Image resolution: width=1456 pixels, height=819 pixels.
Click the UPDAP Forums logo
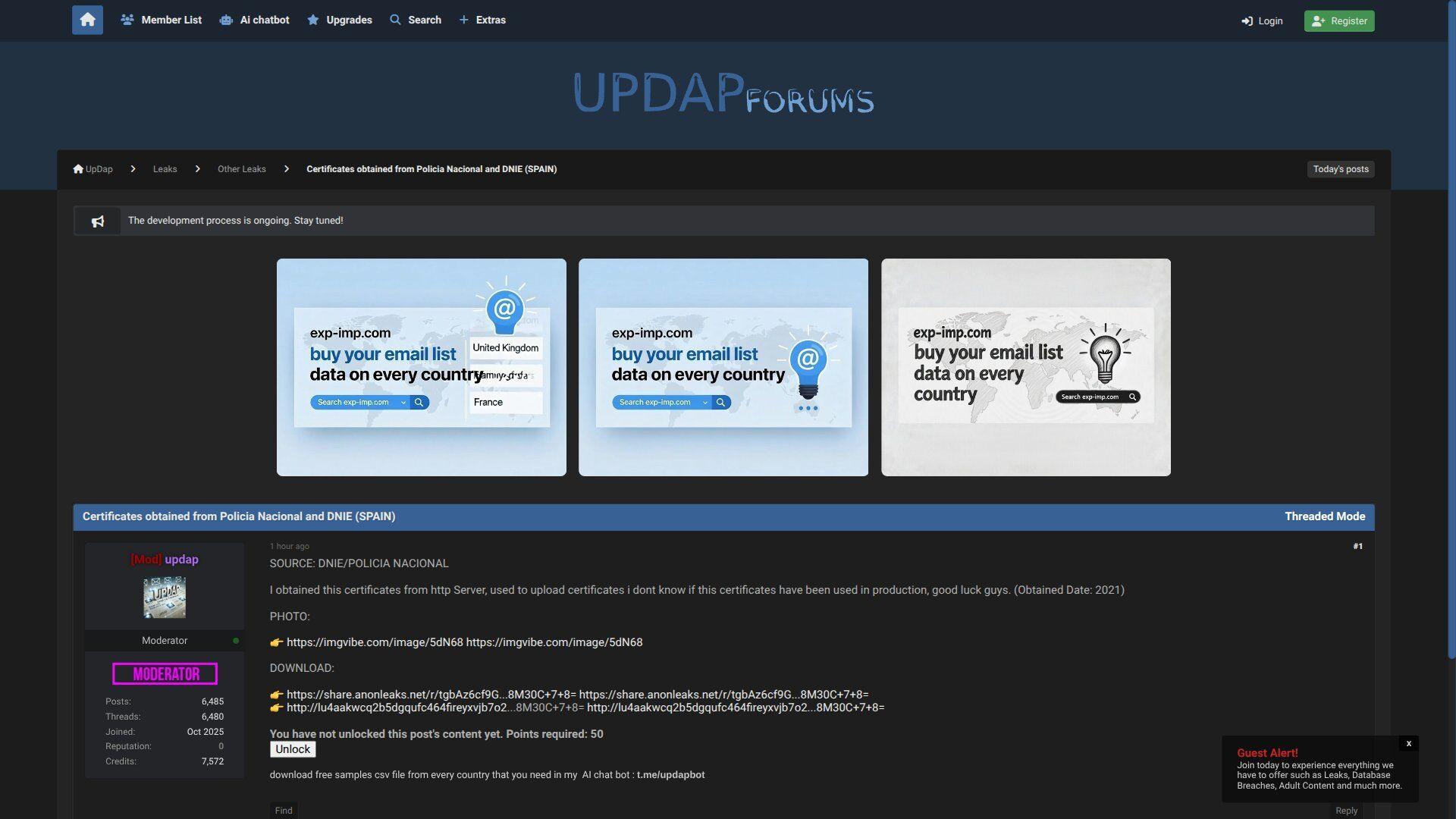click(x=723, y=94)
